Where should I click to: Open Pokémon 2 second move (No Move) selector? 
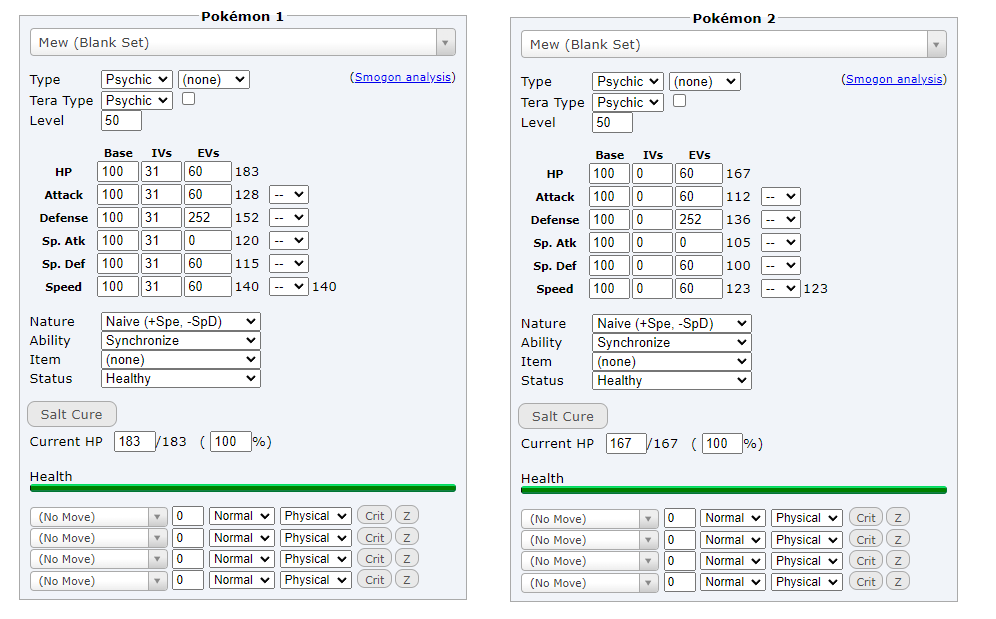[x=589, y=540]
